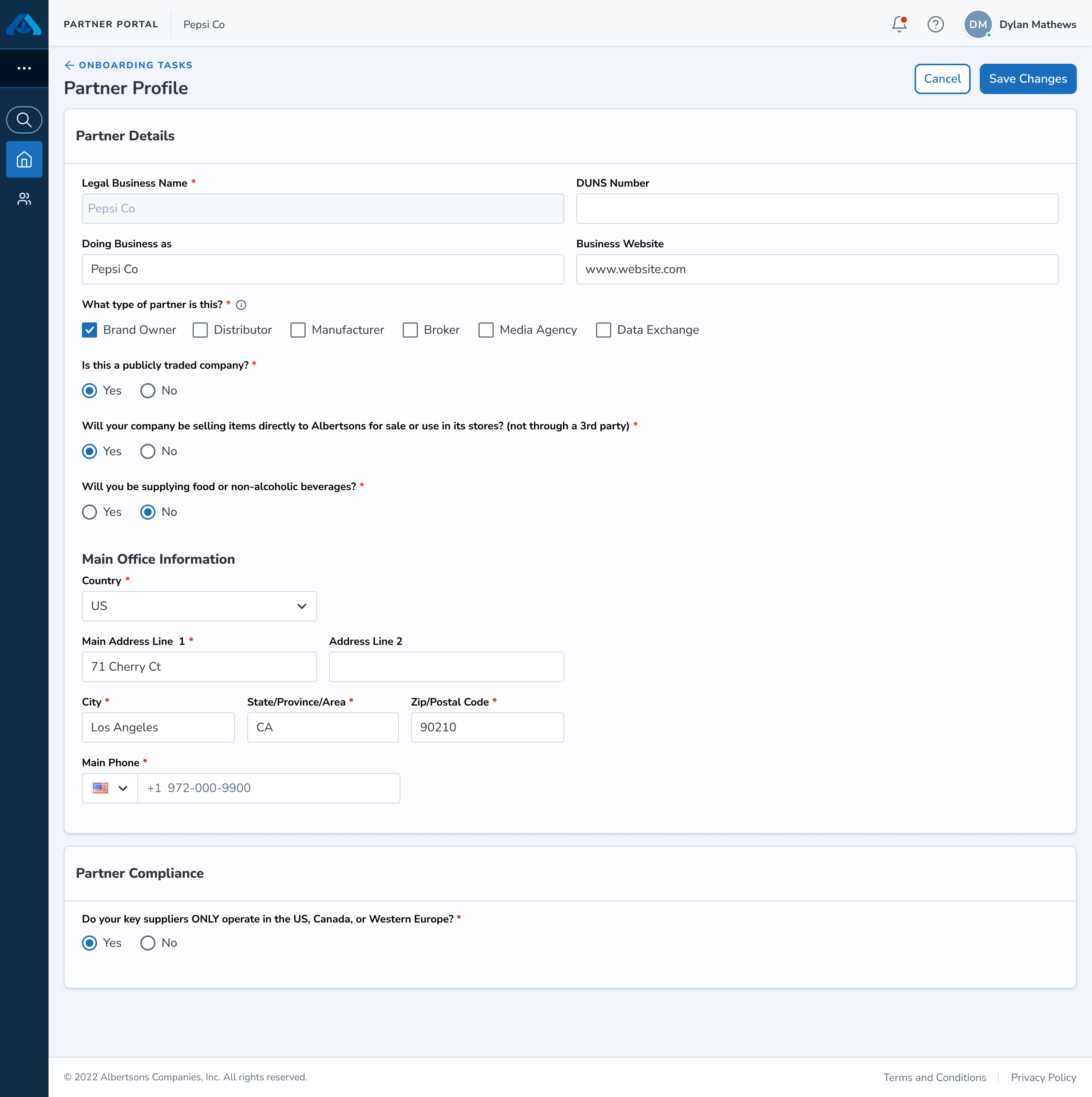Click the City field
1092x1097 pixels.
(158, 728)
